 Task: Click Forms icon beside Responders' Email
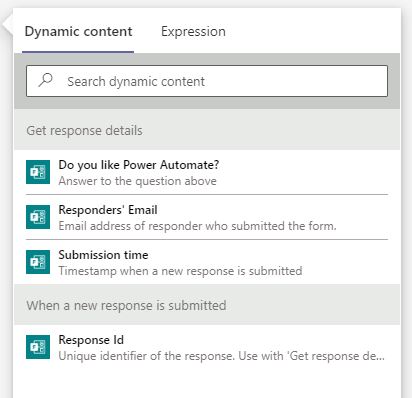pyautogui.click(x=38, y=217)
